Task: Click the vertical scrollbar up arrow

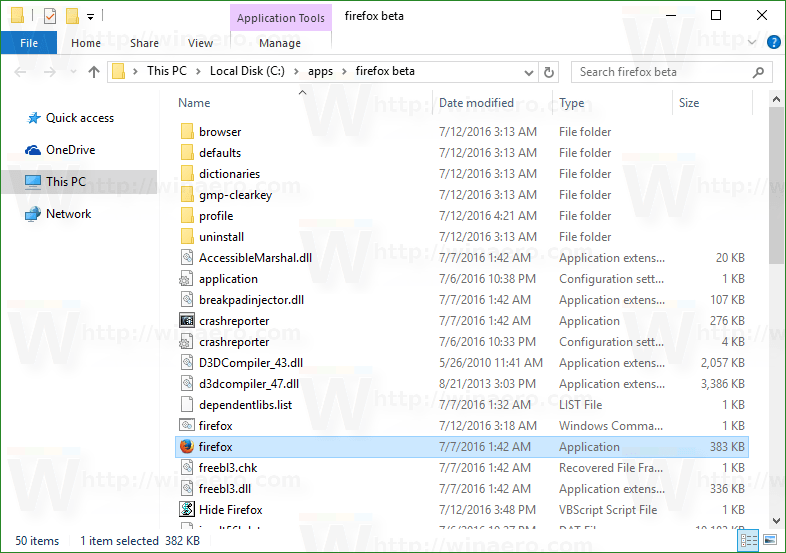Action: [x=776, y=99]
